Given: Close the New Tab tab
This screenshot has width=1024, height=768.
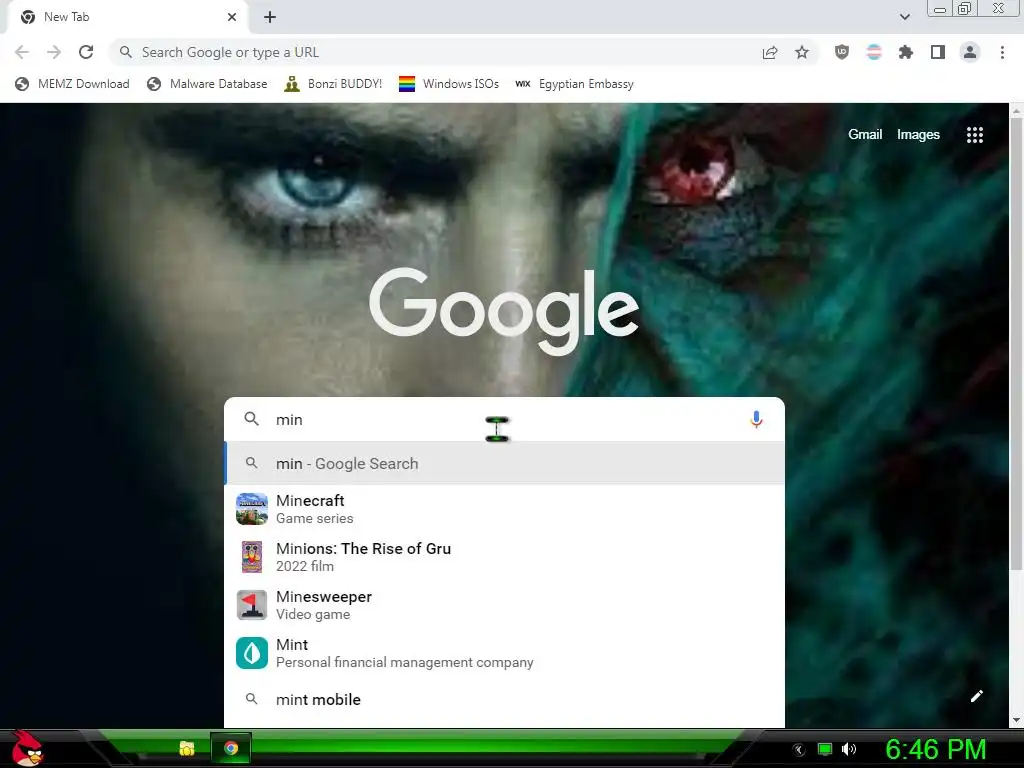Looking at the screenshot, I should 232,17.
